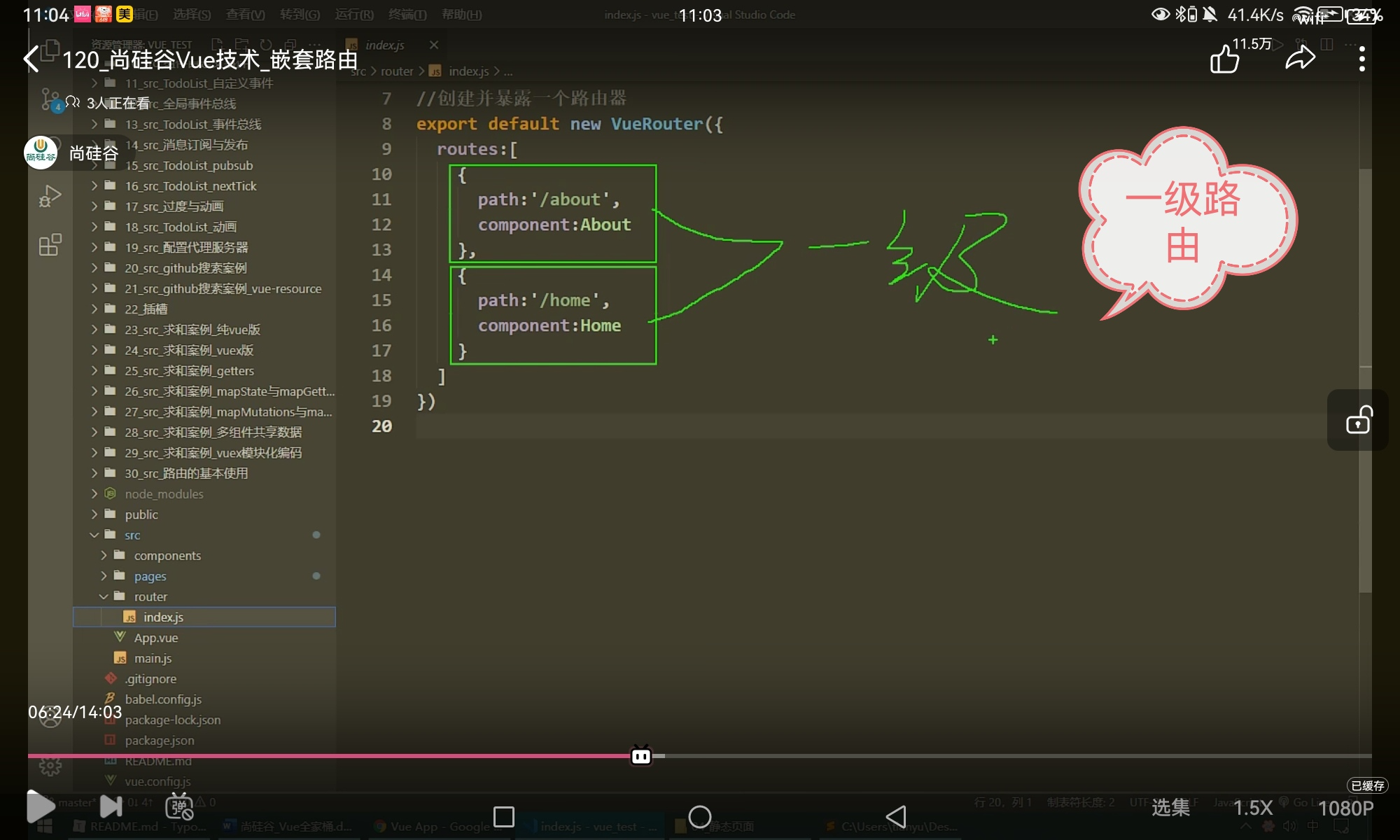Open the 选集 episode list
Viewport: 1400px width, 840px height.
click(x=1170, y=808)
